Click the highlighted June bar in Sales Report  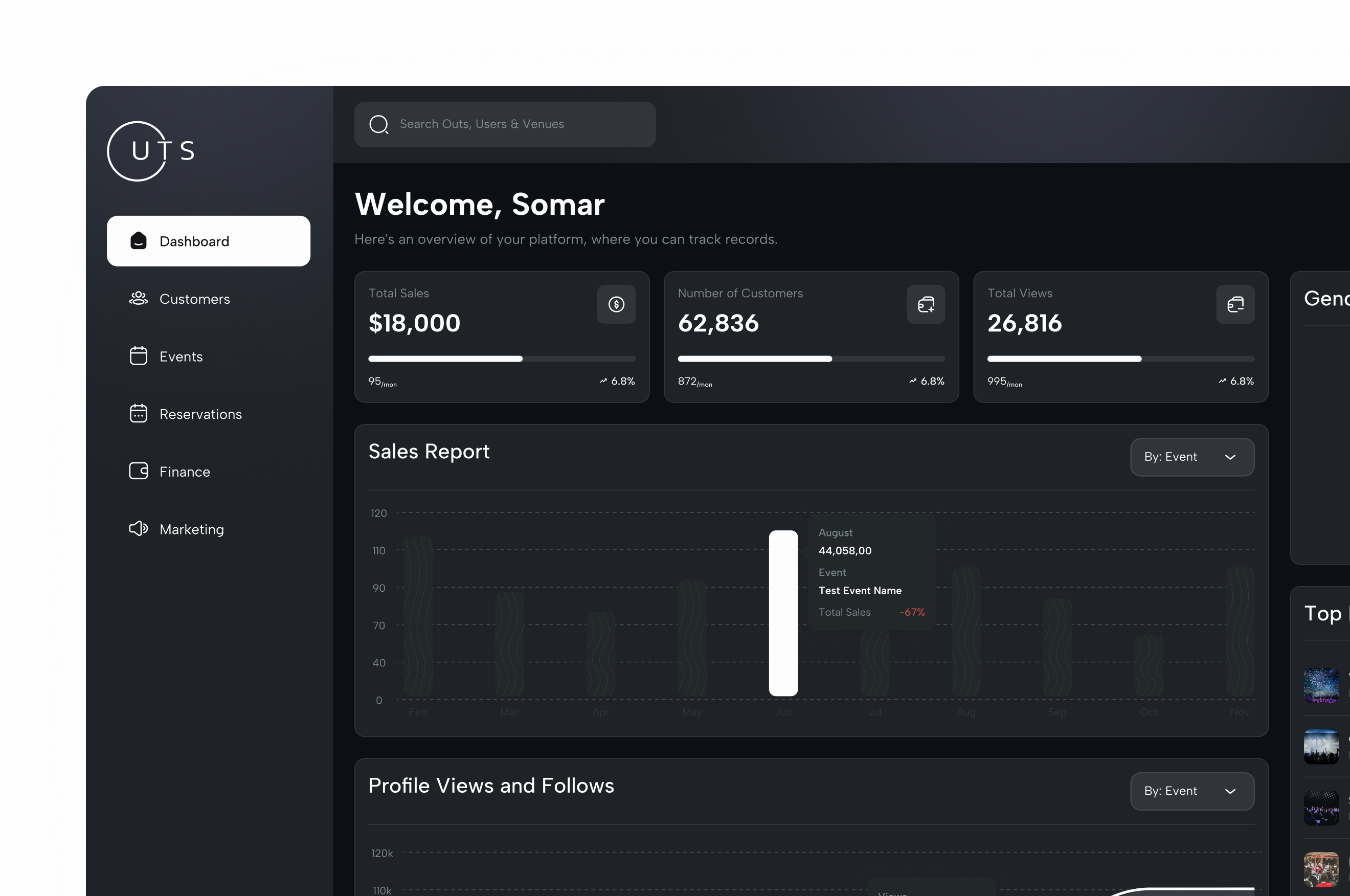783,612
